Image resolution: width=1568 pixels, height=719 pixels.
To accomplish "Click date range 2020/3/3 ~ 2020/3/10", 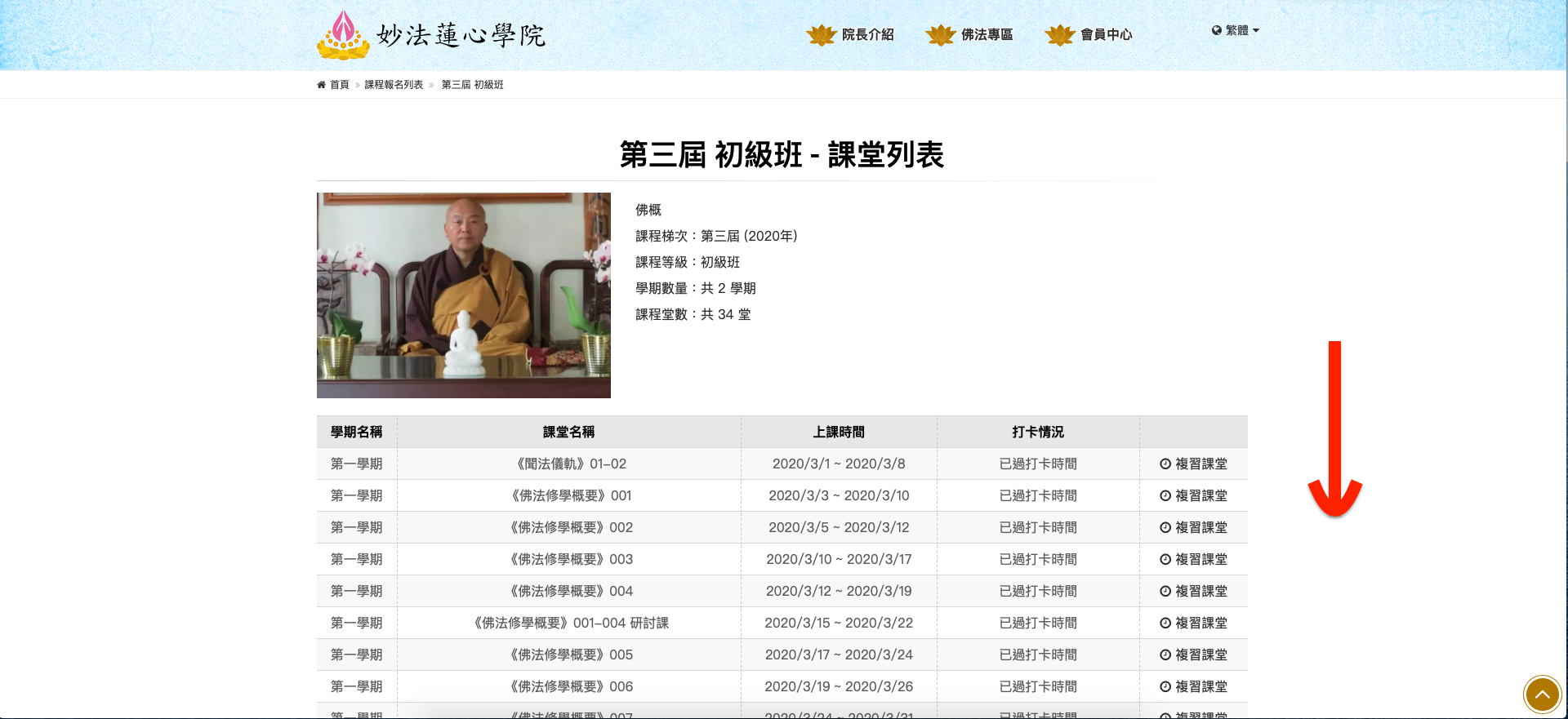I will (x=839, y=495).
